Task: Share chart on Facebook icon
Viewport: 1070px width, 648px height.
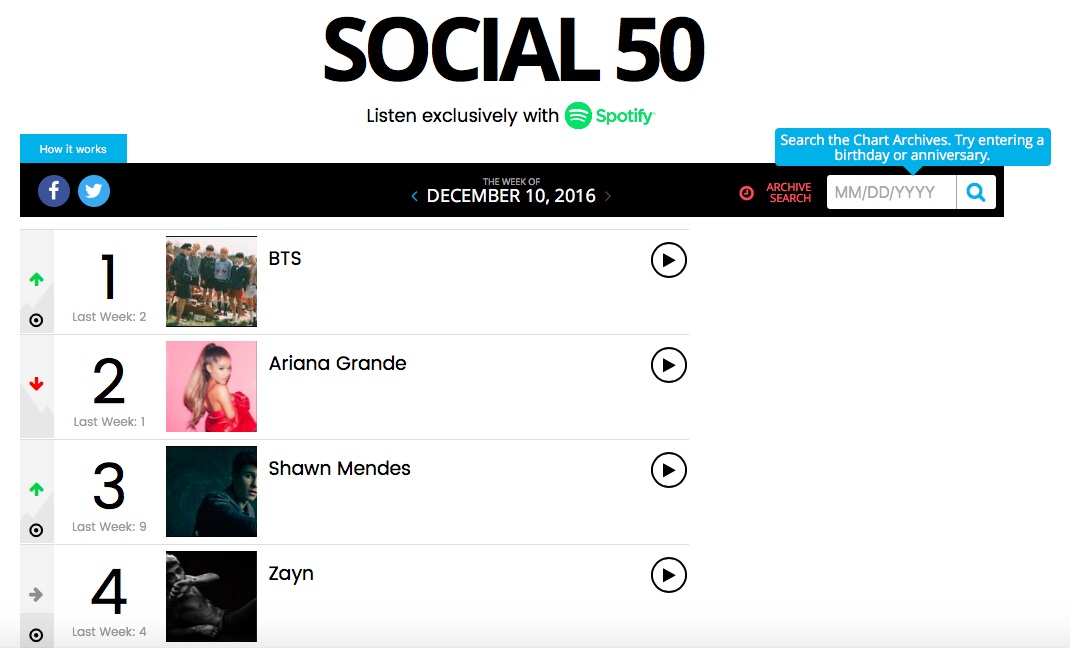Action: point(54,190)
